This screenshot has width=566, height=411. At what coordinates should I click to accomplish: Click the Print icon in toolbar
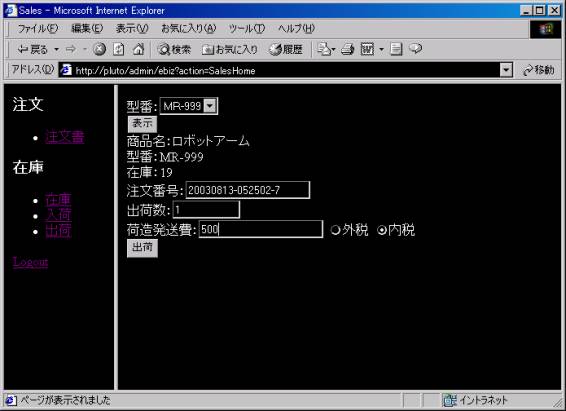click(347, 49)
